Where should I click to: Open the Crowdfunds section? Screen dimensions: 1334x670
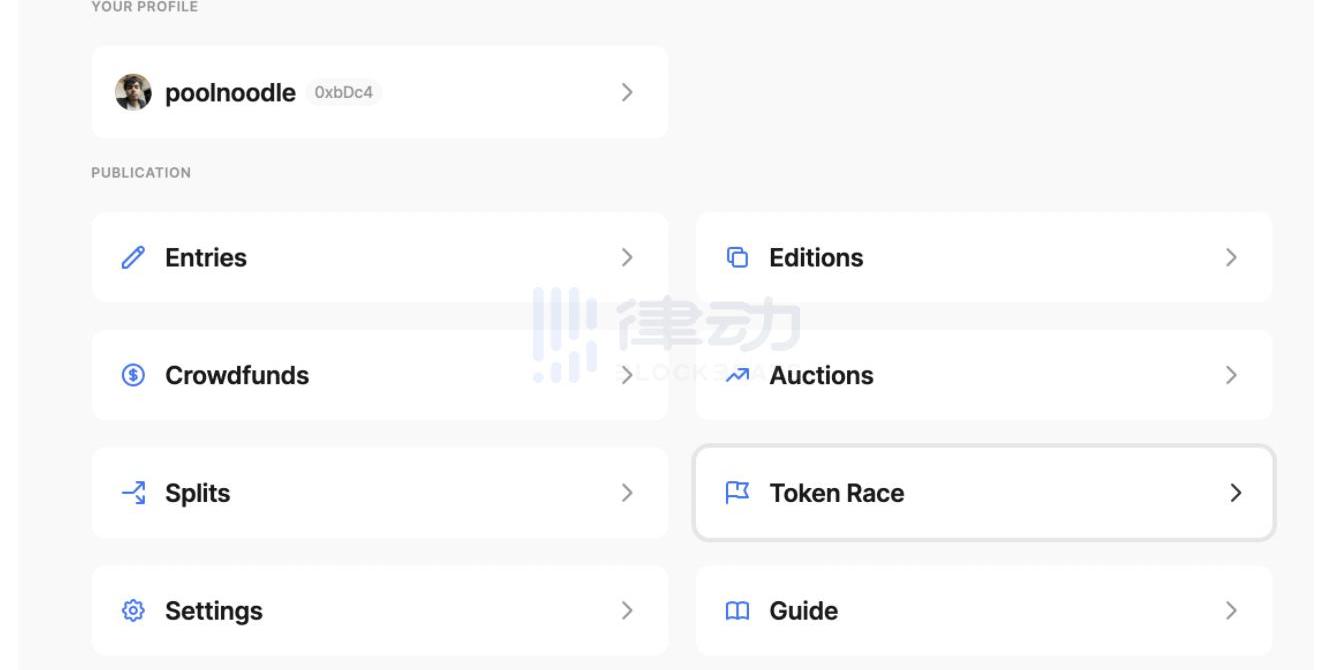[x=237, y=375]
